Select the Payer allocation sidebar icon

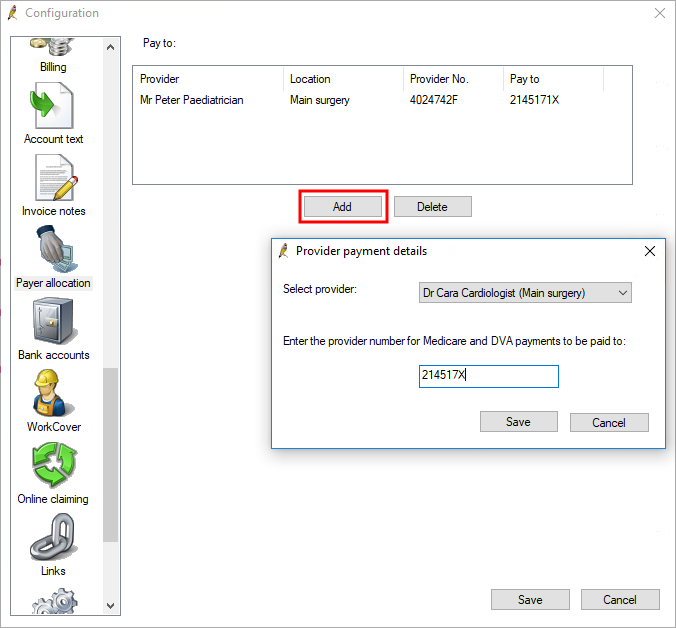[x=55, y=249]
